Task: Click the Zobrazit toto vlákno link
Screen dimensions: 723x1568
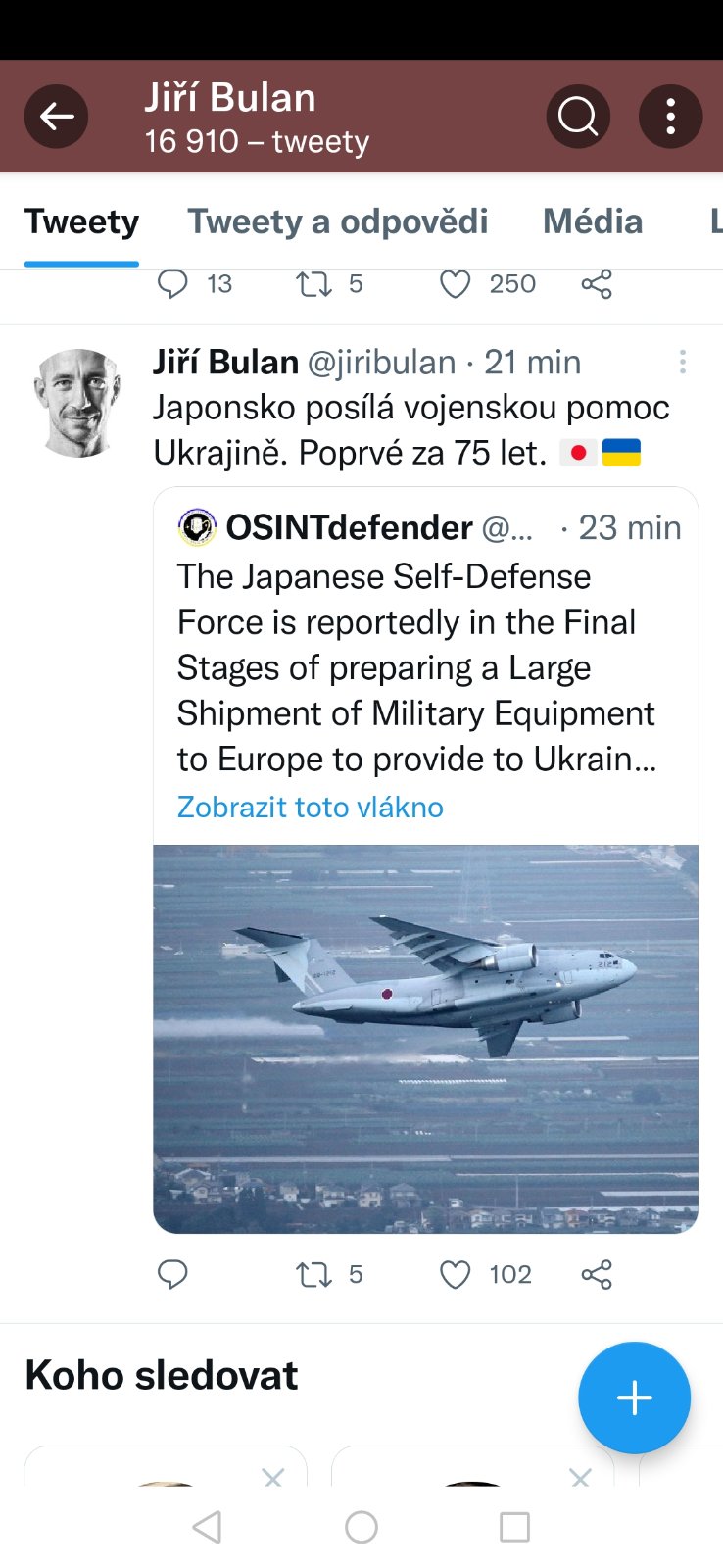Action: click(x=311, y=807)
